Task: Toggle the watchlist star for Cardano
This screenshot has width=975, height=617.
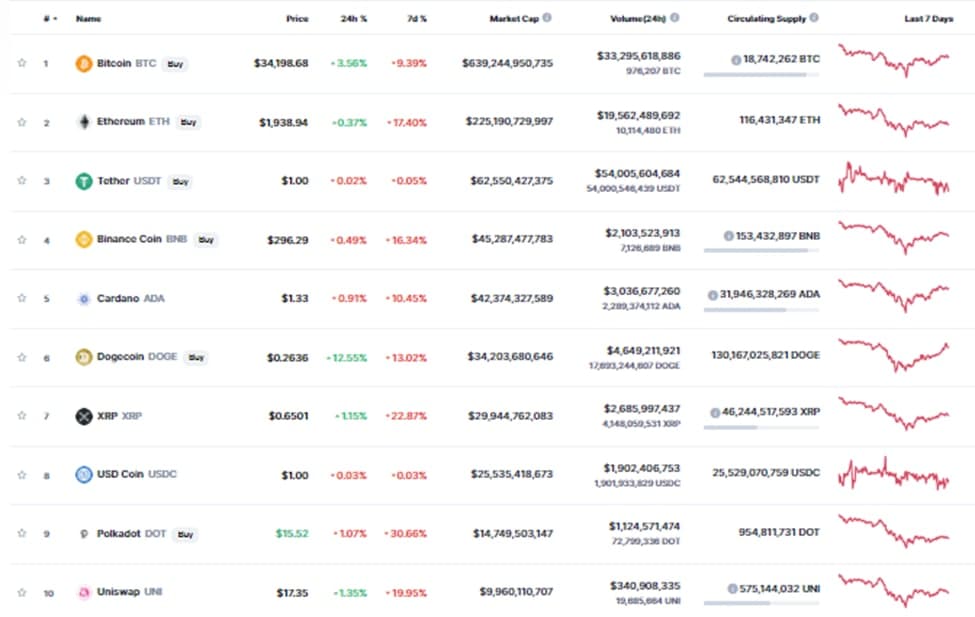Action: pyautogui.click(x=21, y=298)
